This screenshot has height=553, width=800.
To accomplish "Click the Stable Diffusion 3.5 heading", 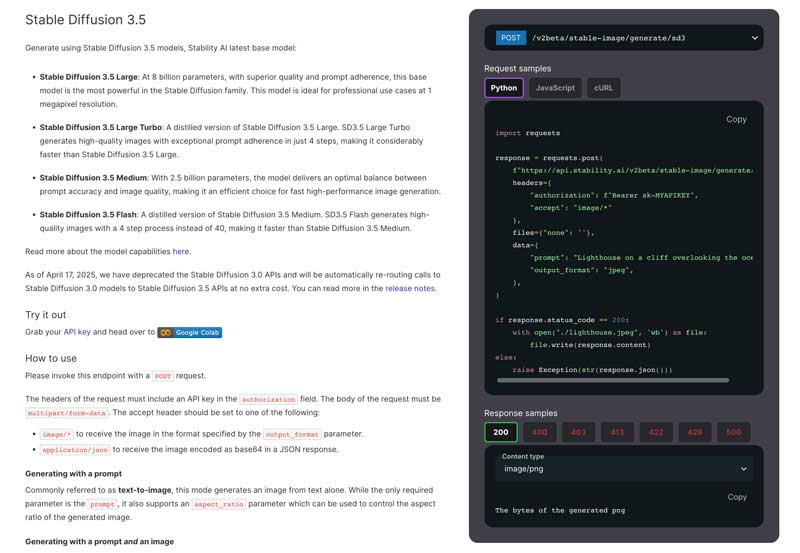I will [x=85, y=20].
